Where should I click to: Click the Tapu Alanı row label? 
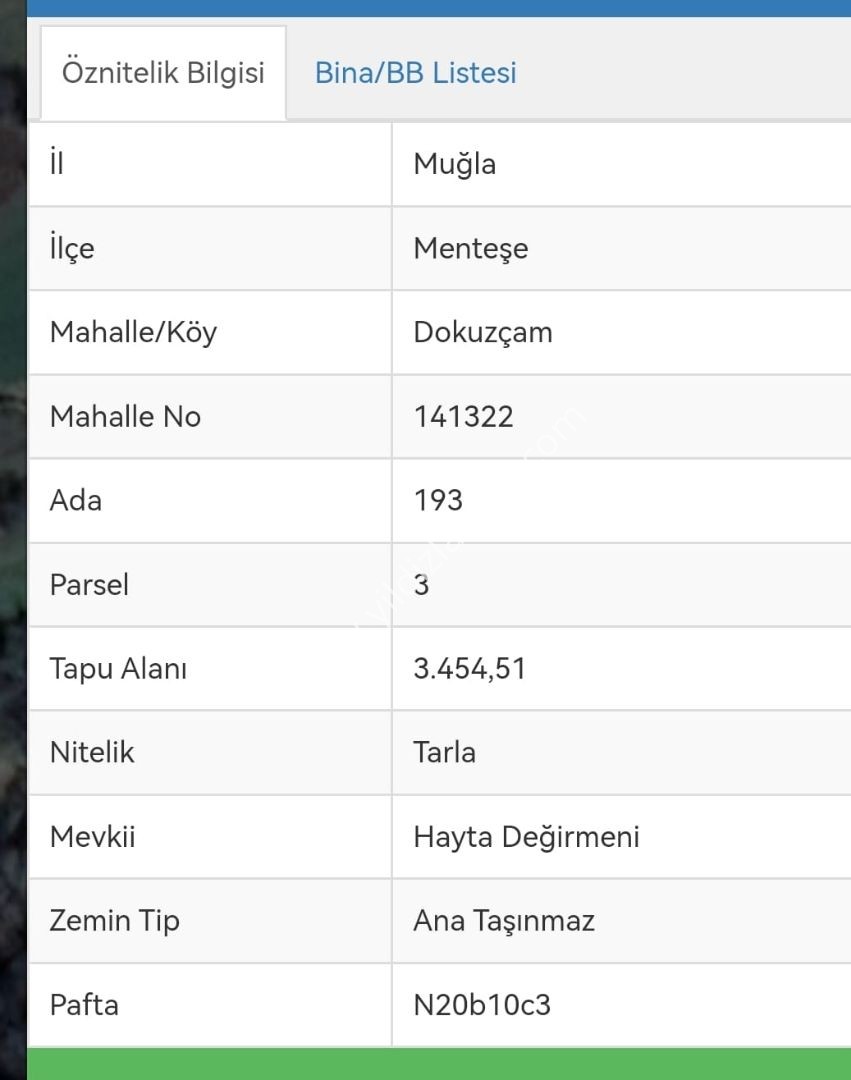point(118,669)
